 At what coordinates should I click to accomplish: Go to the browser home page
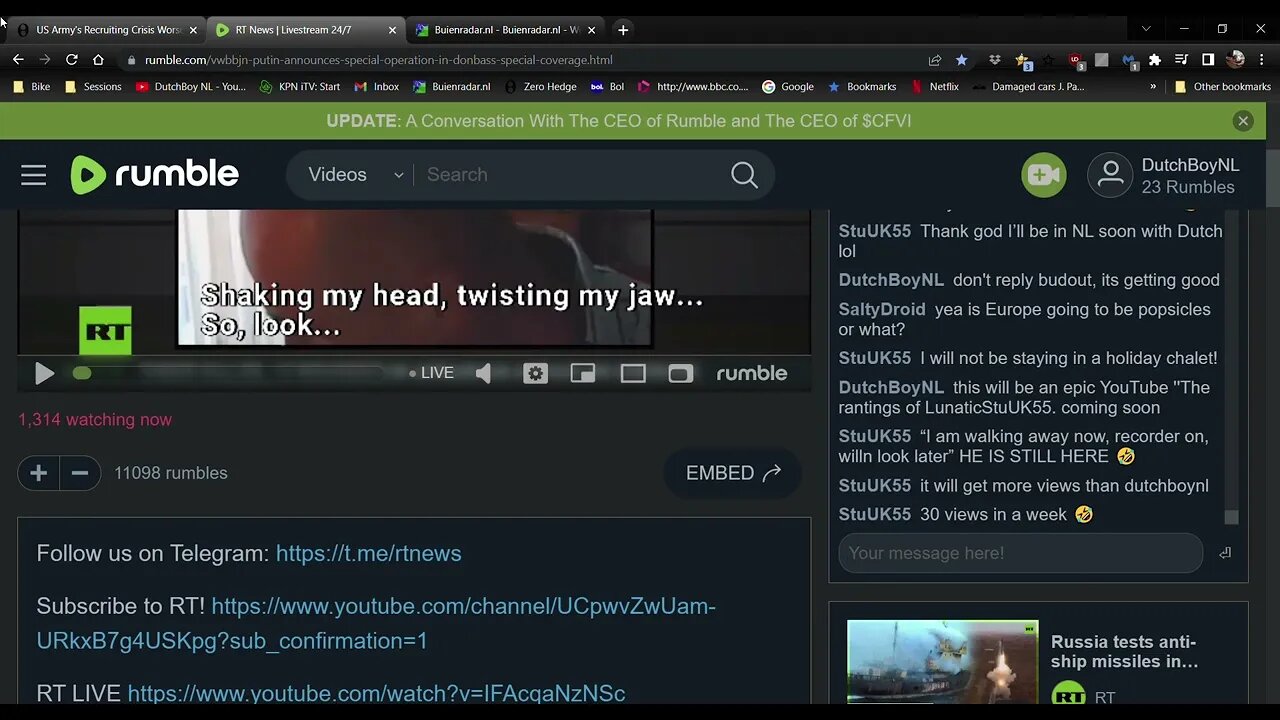point(98,60)
